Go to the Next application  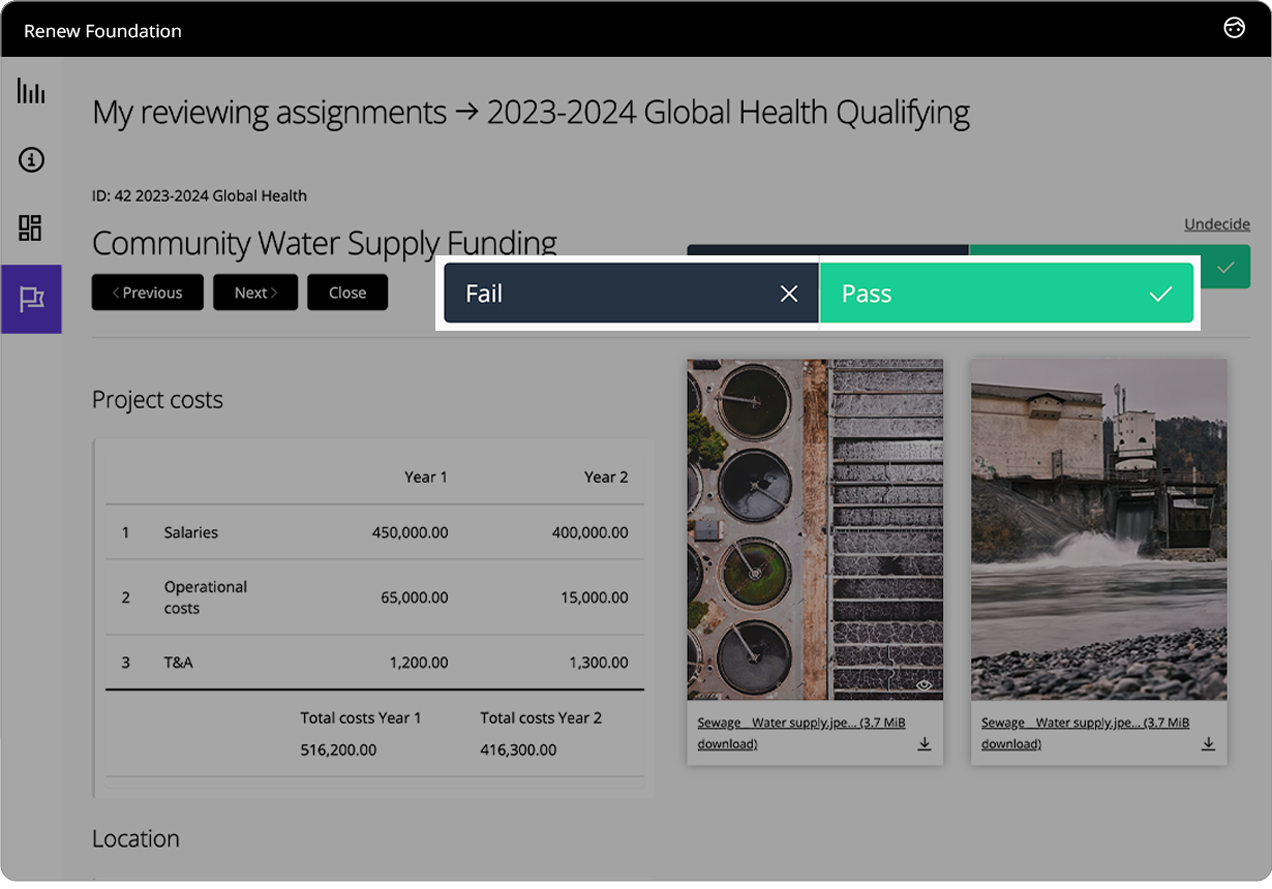[x=255, y=293]
